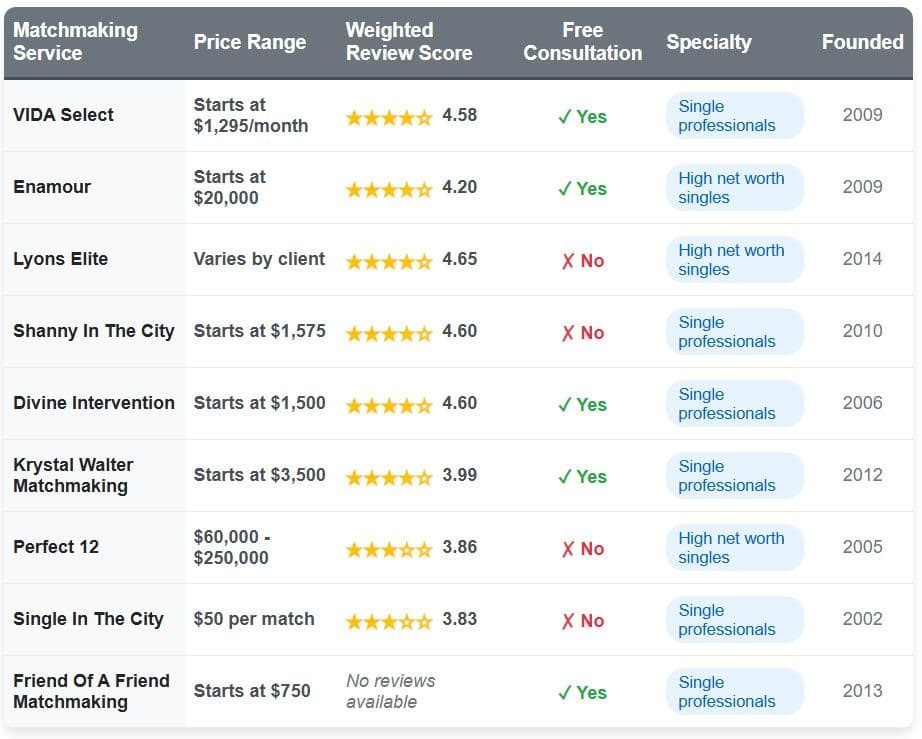Click the Yes checkmark for Friend Of A Friend
This screenshot has width=922, height=739.
(582, 693)
